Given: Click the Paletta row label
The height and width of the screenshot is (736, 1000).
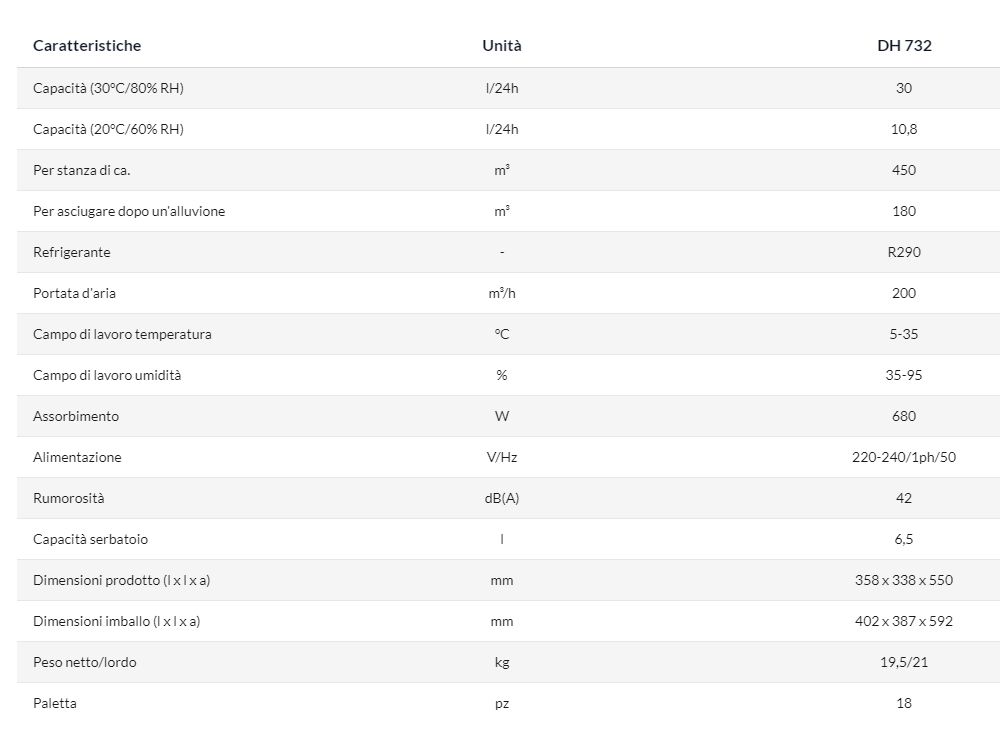Looking at the screenshot, I should point(55,703).
